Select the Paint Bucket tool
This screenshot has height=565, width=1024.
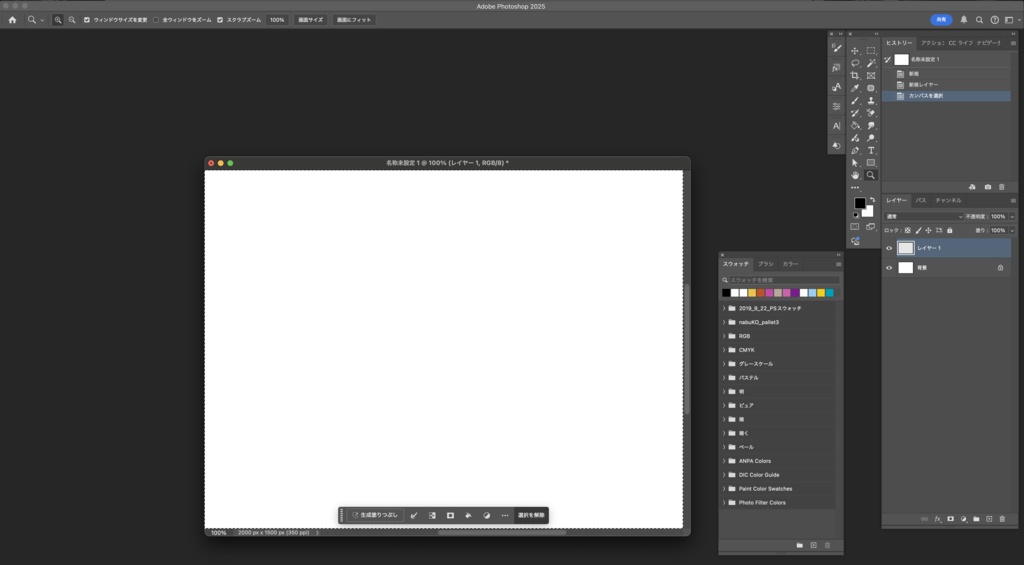(855, 125)
